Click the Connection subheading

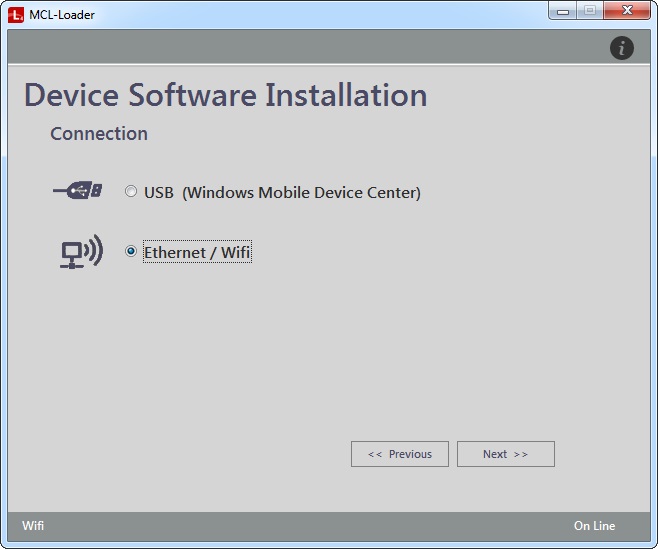point(99,134)
